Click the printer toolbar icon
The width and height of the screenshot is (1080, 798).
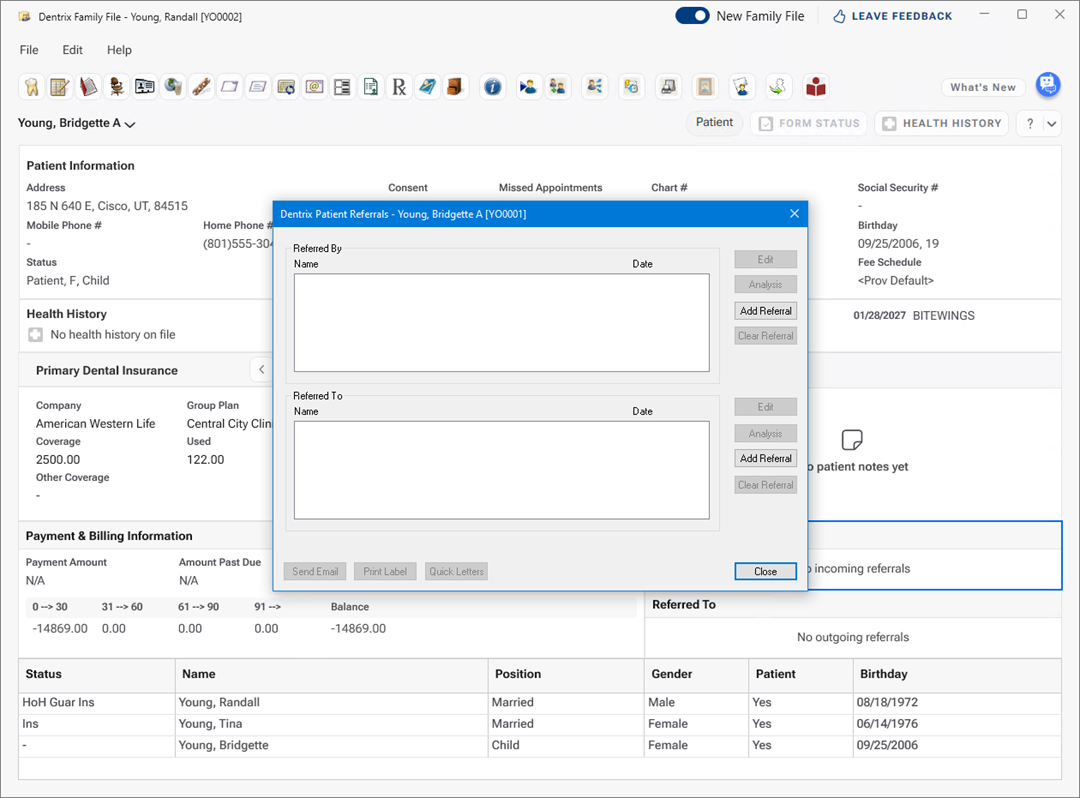pos(668,87)
